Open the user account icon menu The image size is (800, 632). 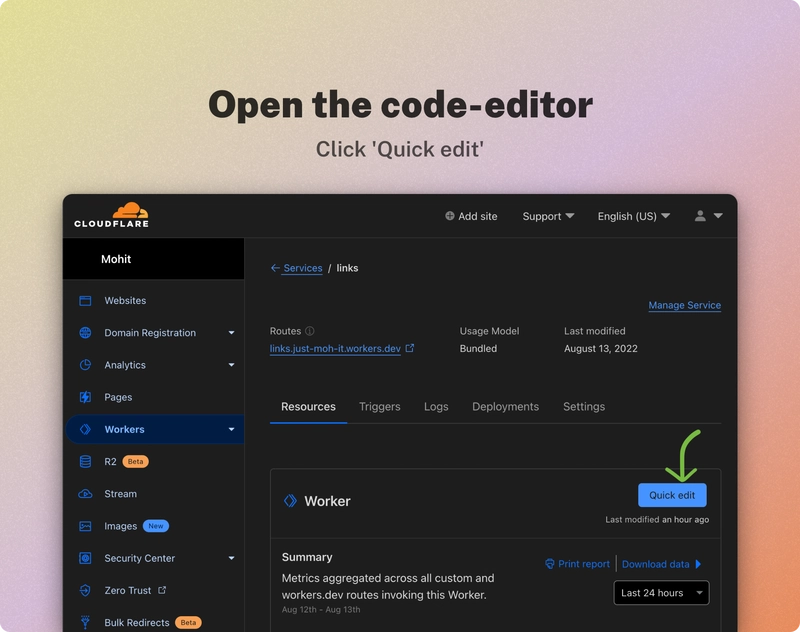(700, 216)
